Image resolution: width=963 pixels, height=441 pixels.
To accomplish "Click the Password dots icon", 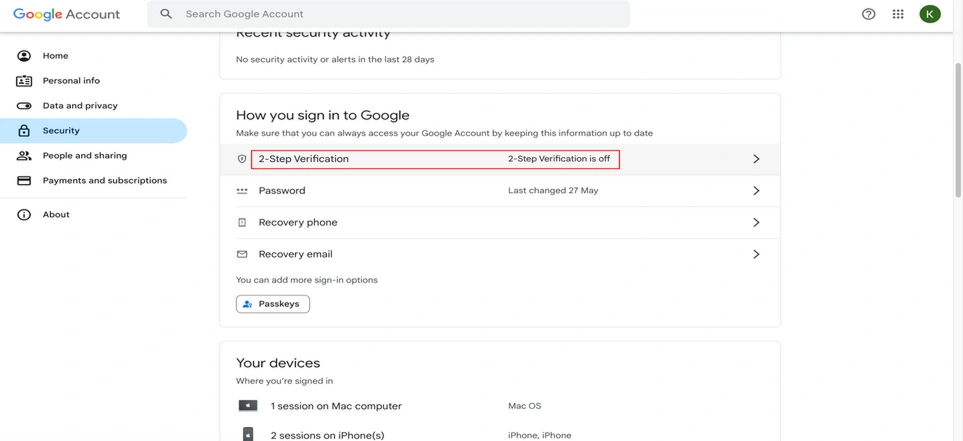I will coord(242,191).
